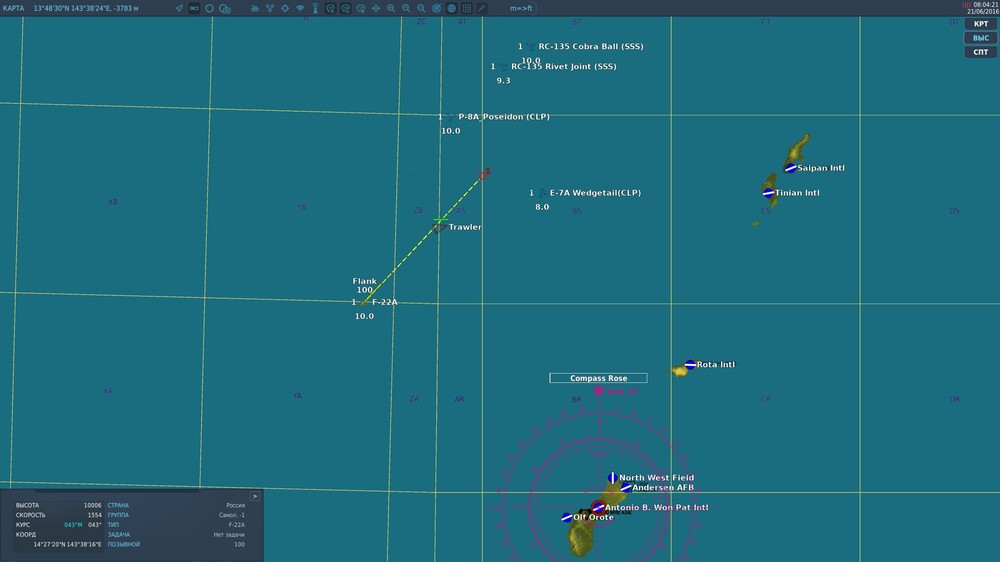Toggle the map mode A icon
The image size is (1000, 562).
tap(330, 8)
